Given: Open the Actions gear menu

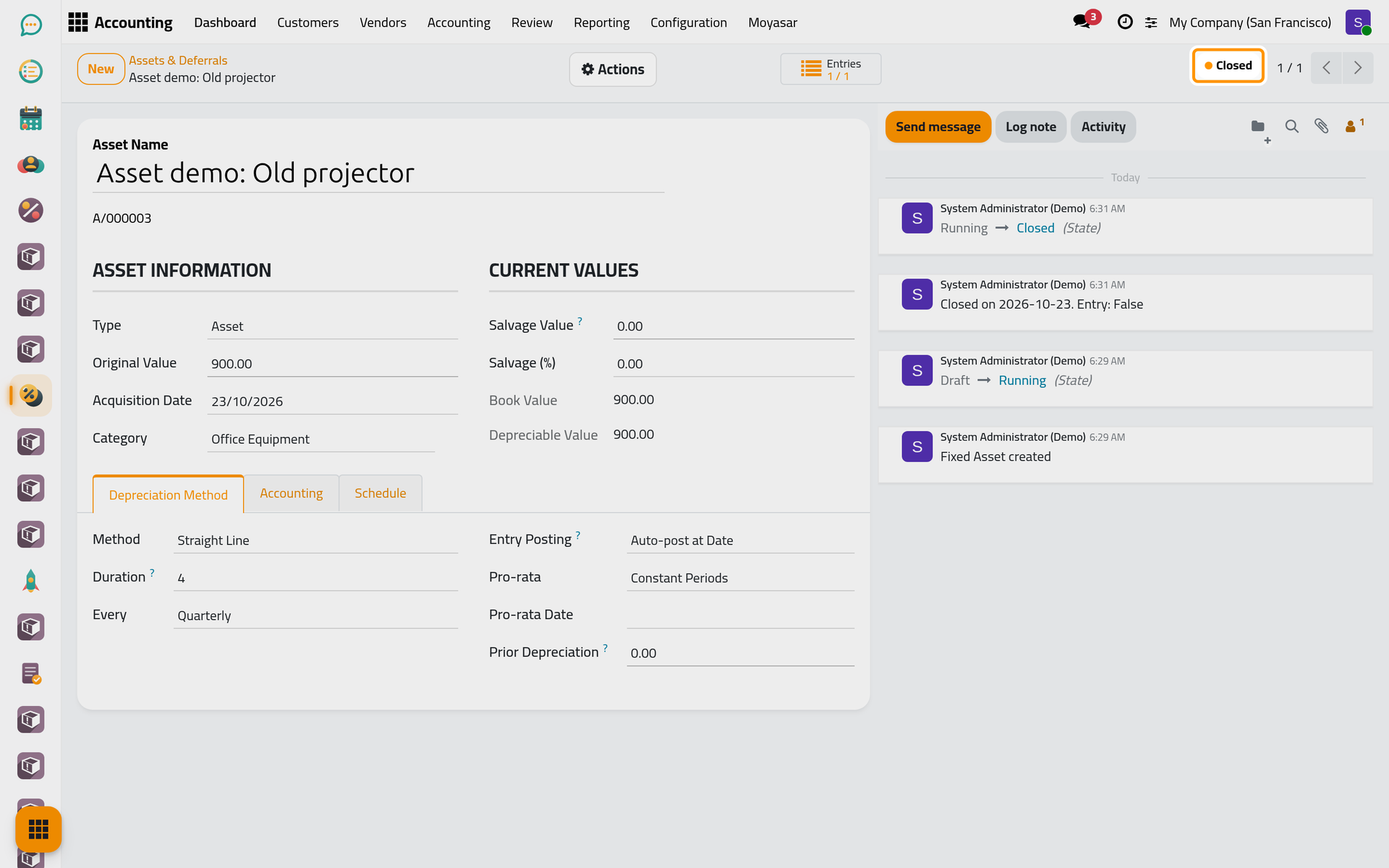Looking at the screenshot, I should (x=613, y=69).
